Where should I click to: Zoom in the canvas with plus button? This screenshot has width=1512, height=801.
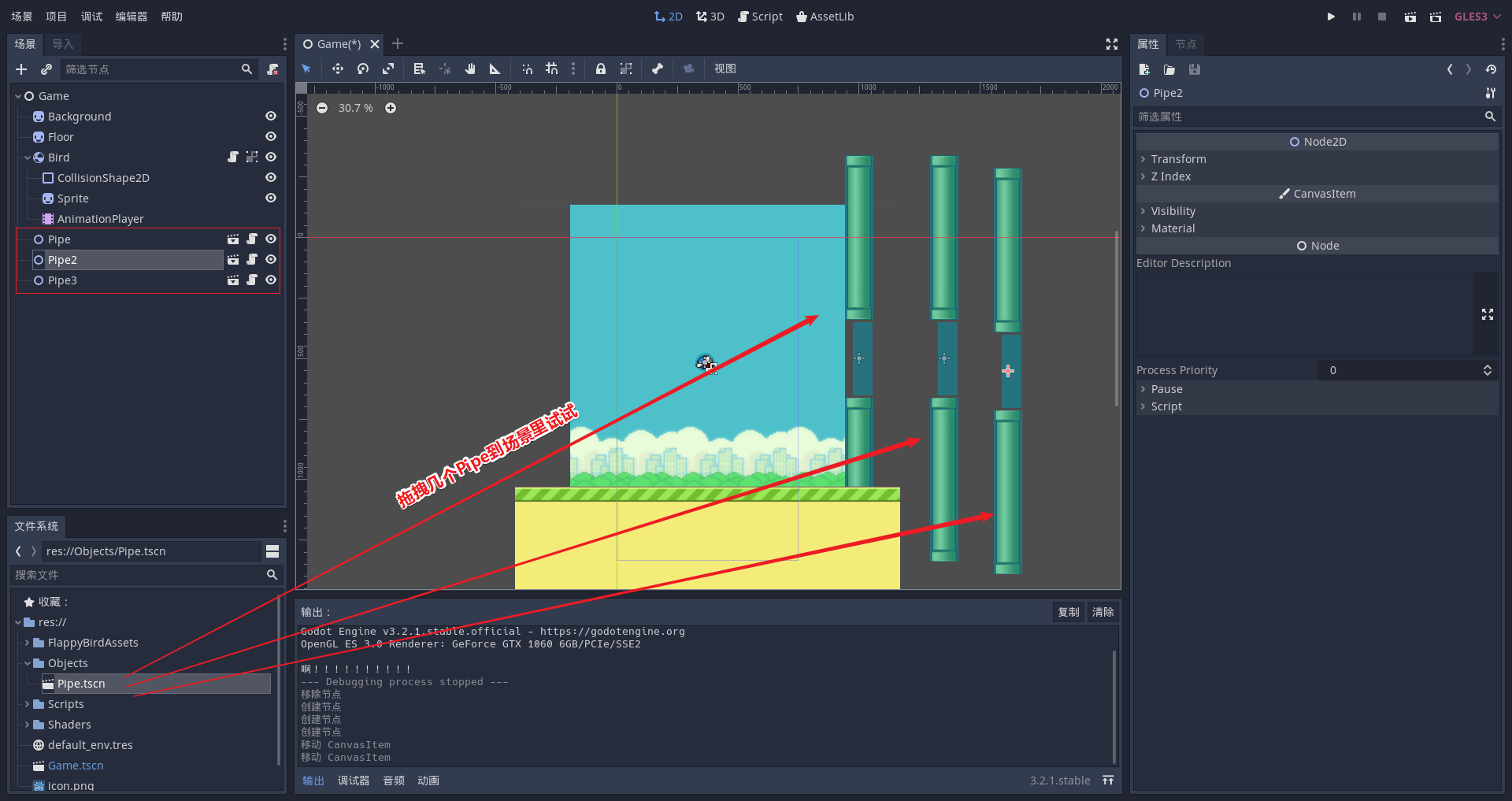coord(391,108)
